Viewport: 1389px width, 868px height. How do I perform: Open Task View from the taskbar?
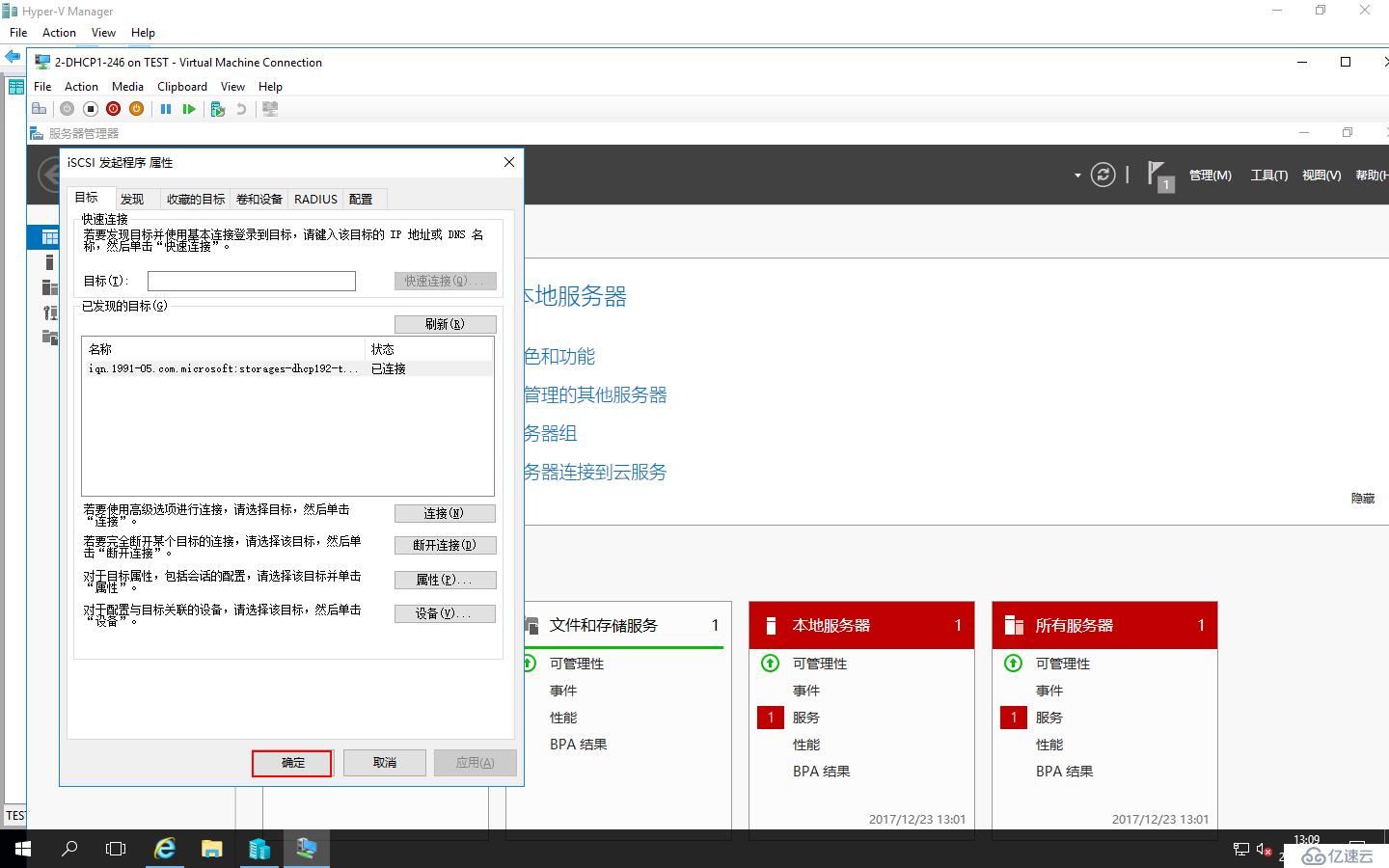pos(116,849)
